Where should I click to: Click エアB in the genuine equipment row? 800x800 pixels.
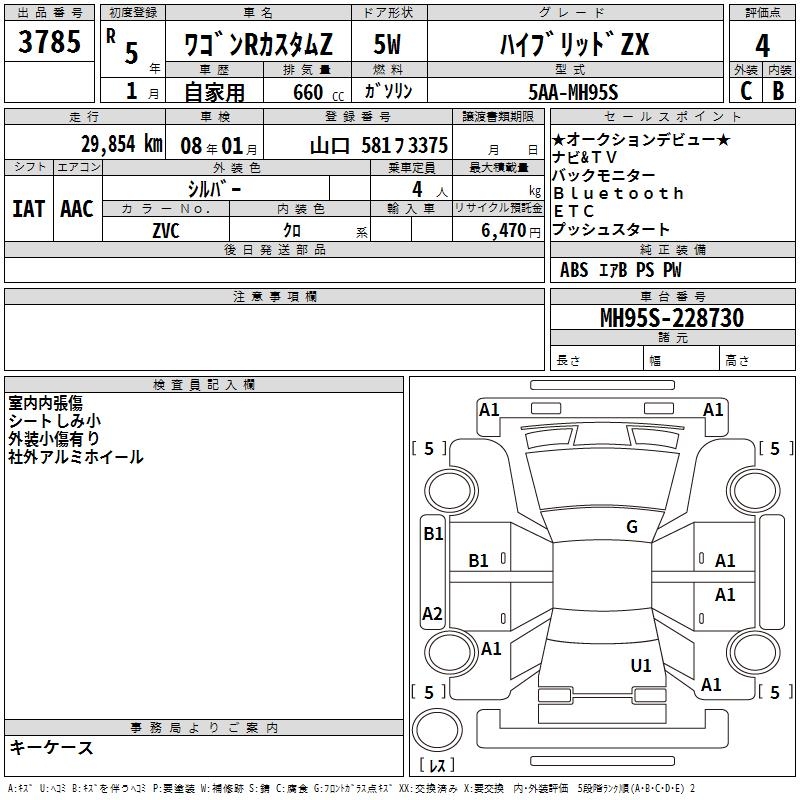click(613, 270)
